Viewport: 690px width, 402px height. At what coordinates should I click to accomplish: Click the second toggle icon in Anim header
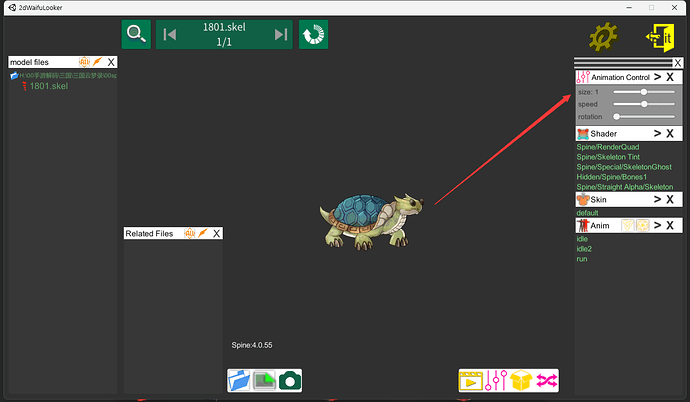(642, 226)
